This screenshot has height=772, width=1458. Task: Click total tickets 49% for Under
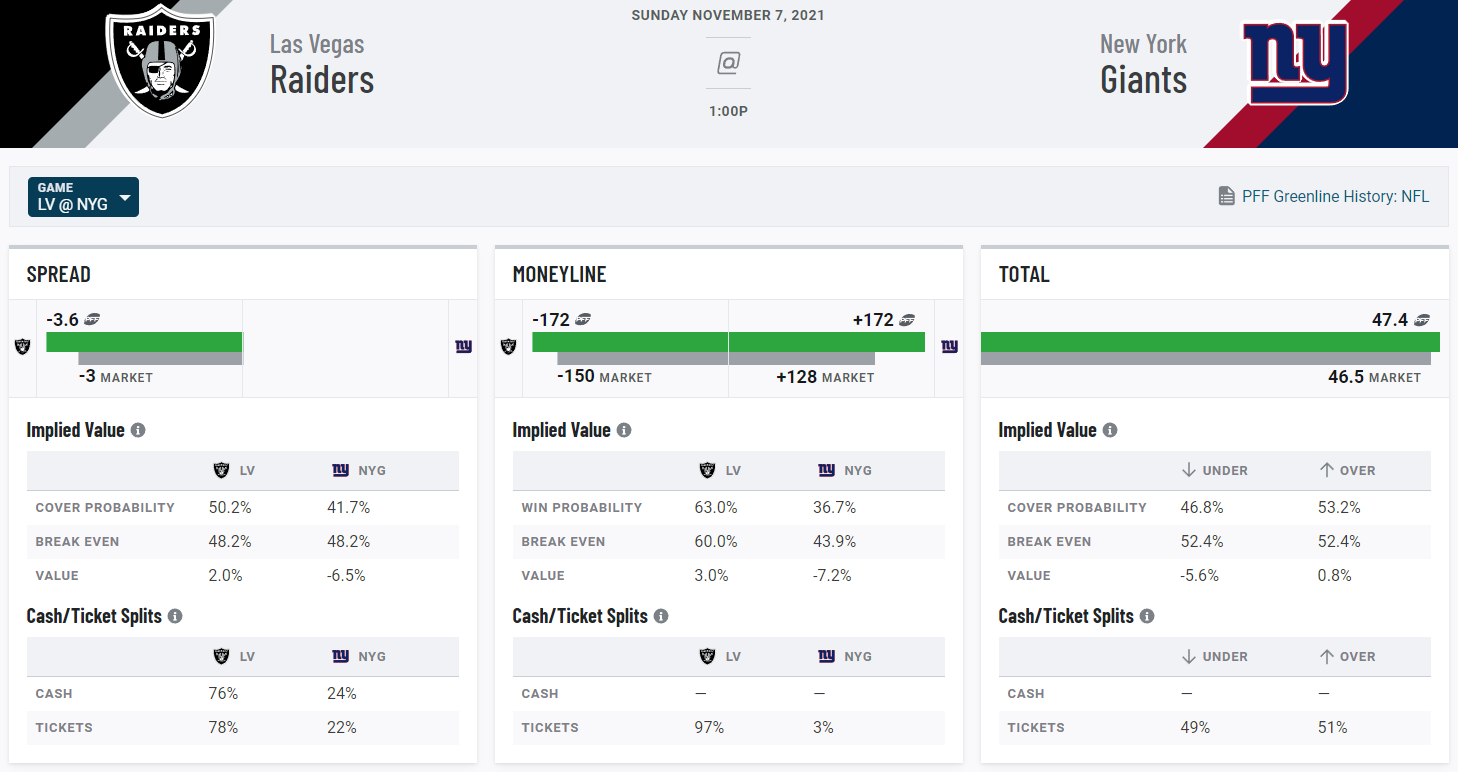[x=1196, y=727]
